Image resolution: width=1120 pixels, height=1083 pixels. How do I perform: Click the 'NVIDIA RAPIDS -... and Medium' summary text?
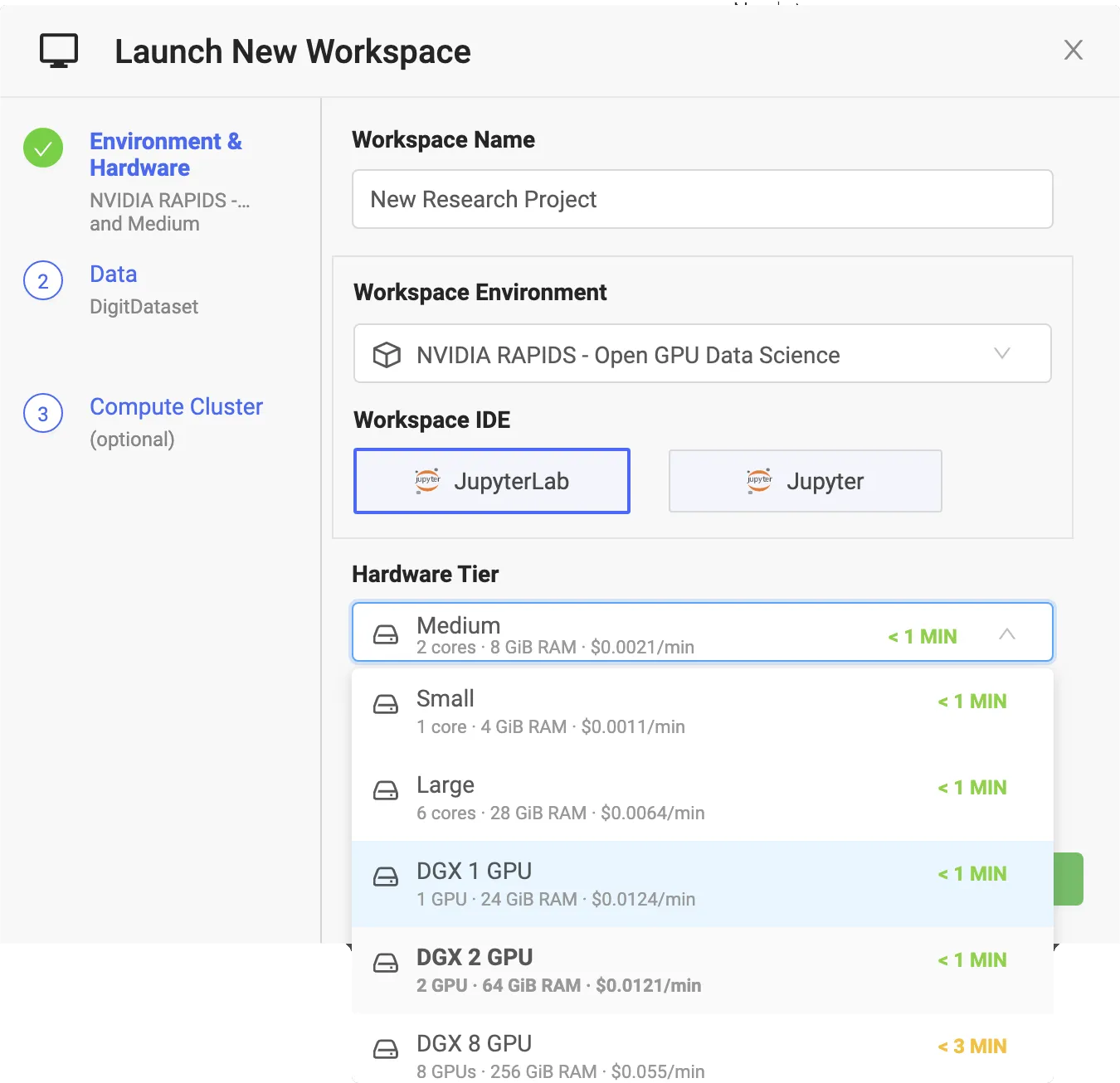coord(170,212)
